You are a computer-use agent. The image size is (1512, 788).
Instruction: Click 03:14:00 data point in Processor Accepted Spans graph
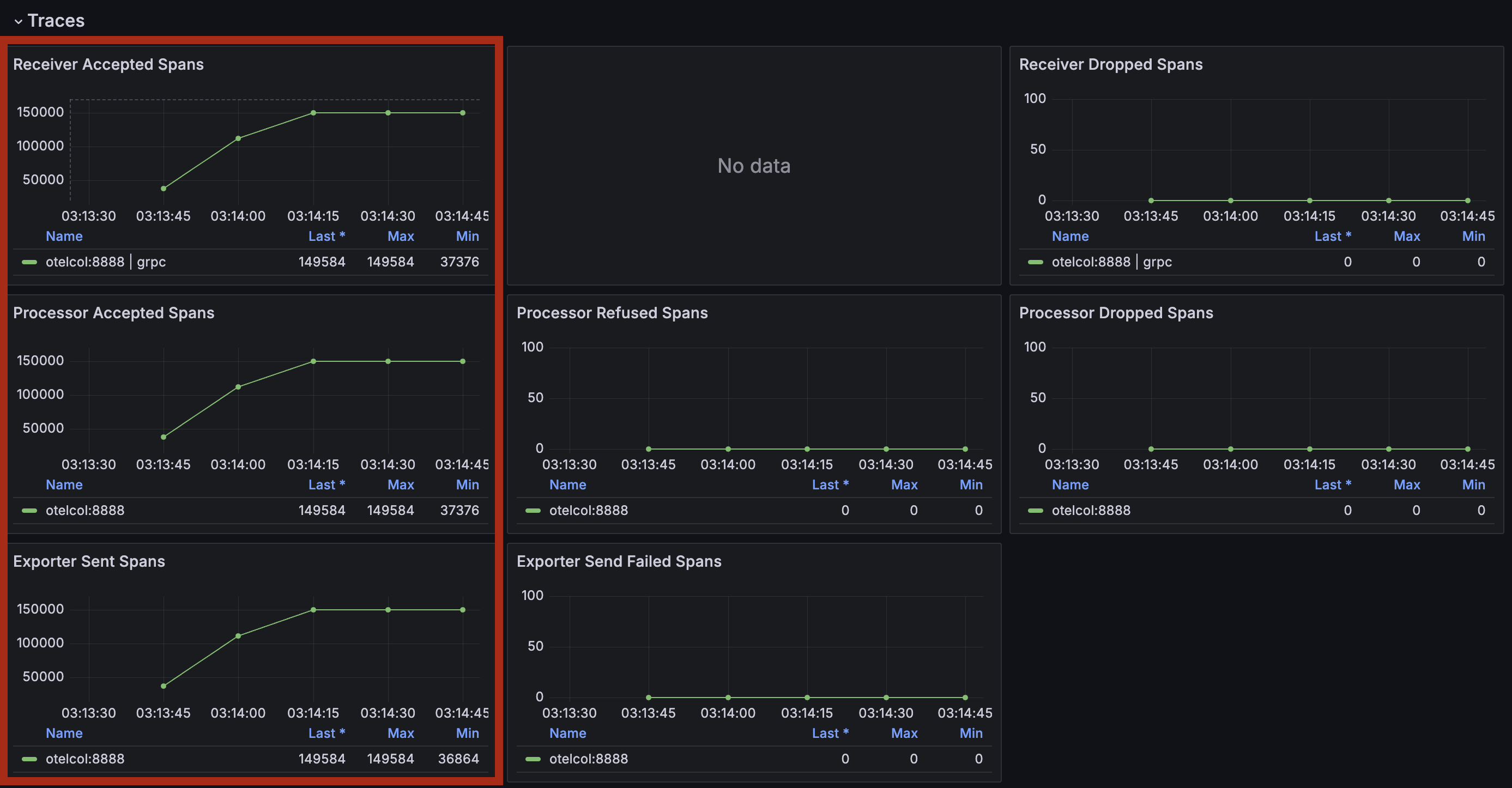click(238, 387)
